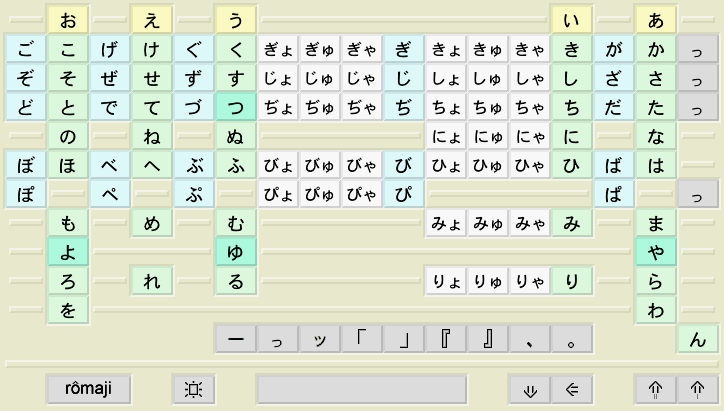Tap the びょ combination key

278,165
